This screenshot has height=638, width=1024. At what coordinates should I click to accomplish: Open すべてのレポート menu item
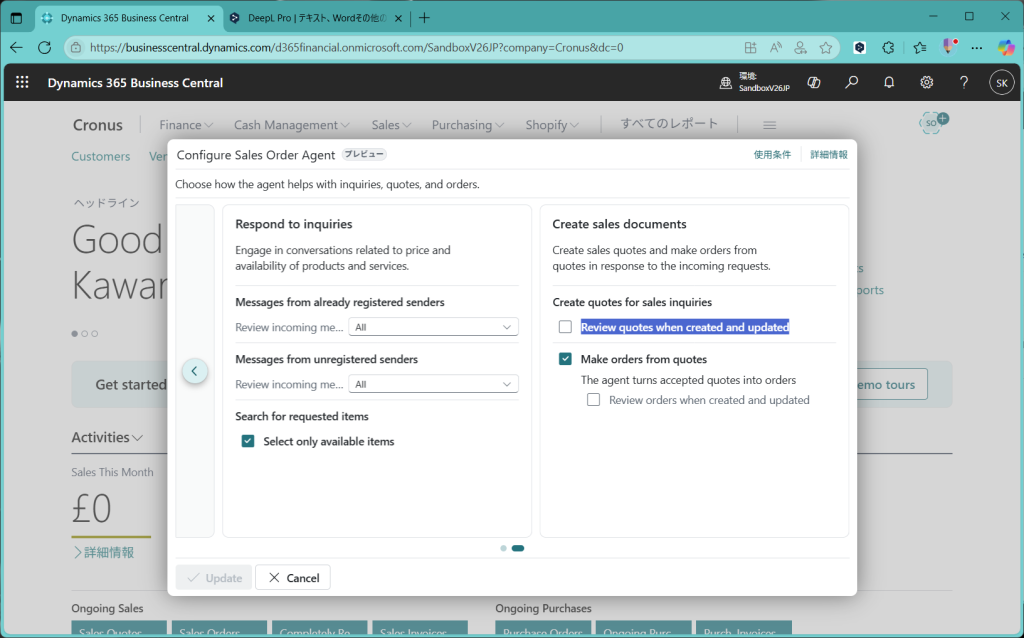pyautogui.click(x=669, y=123)
